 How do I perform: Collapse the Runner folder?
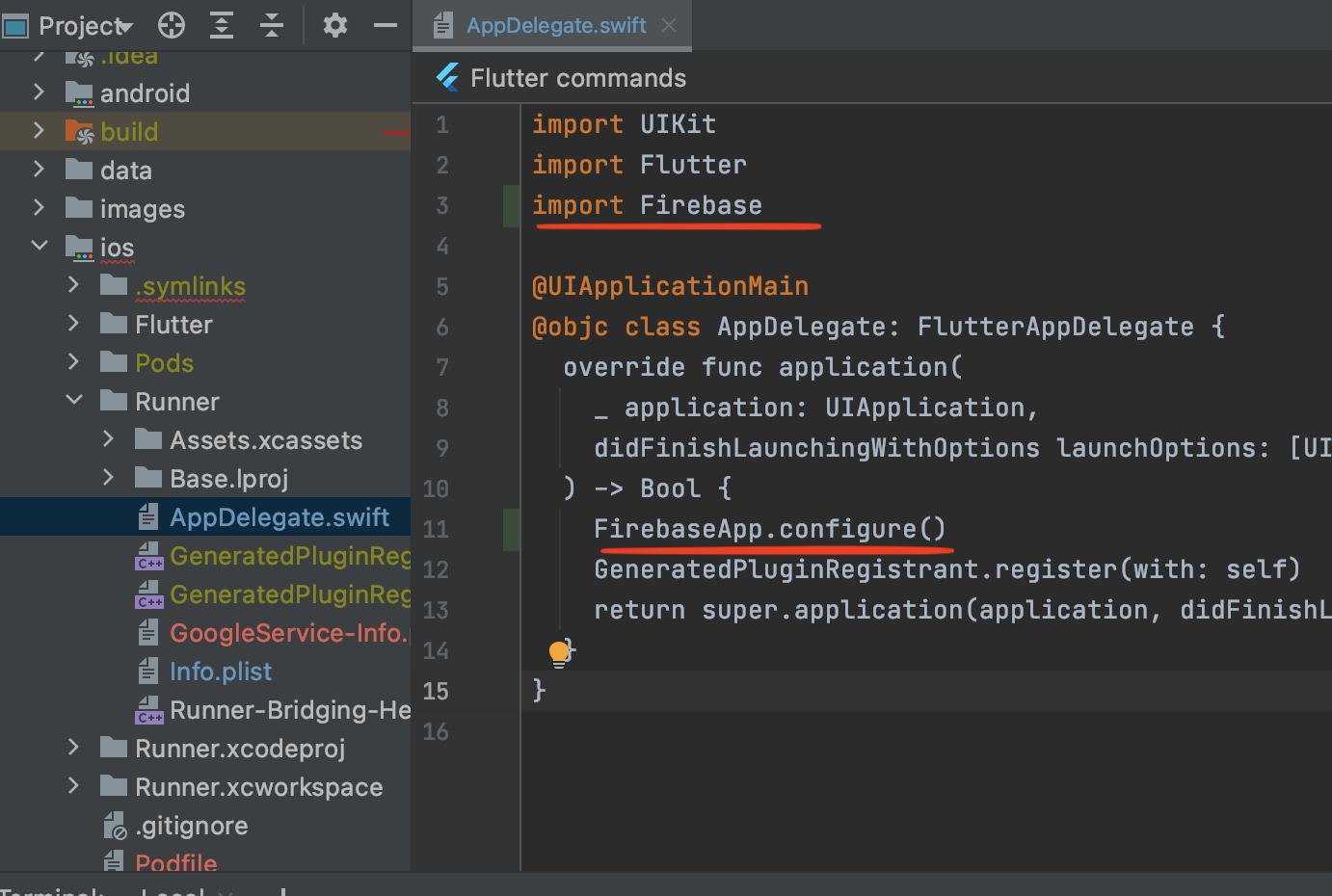click(x=73, y=401)
